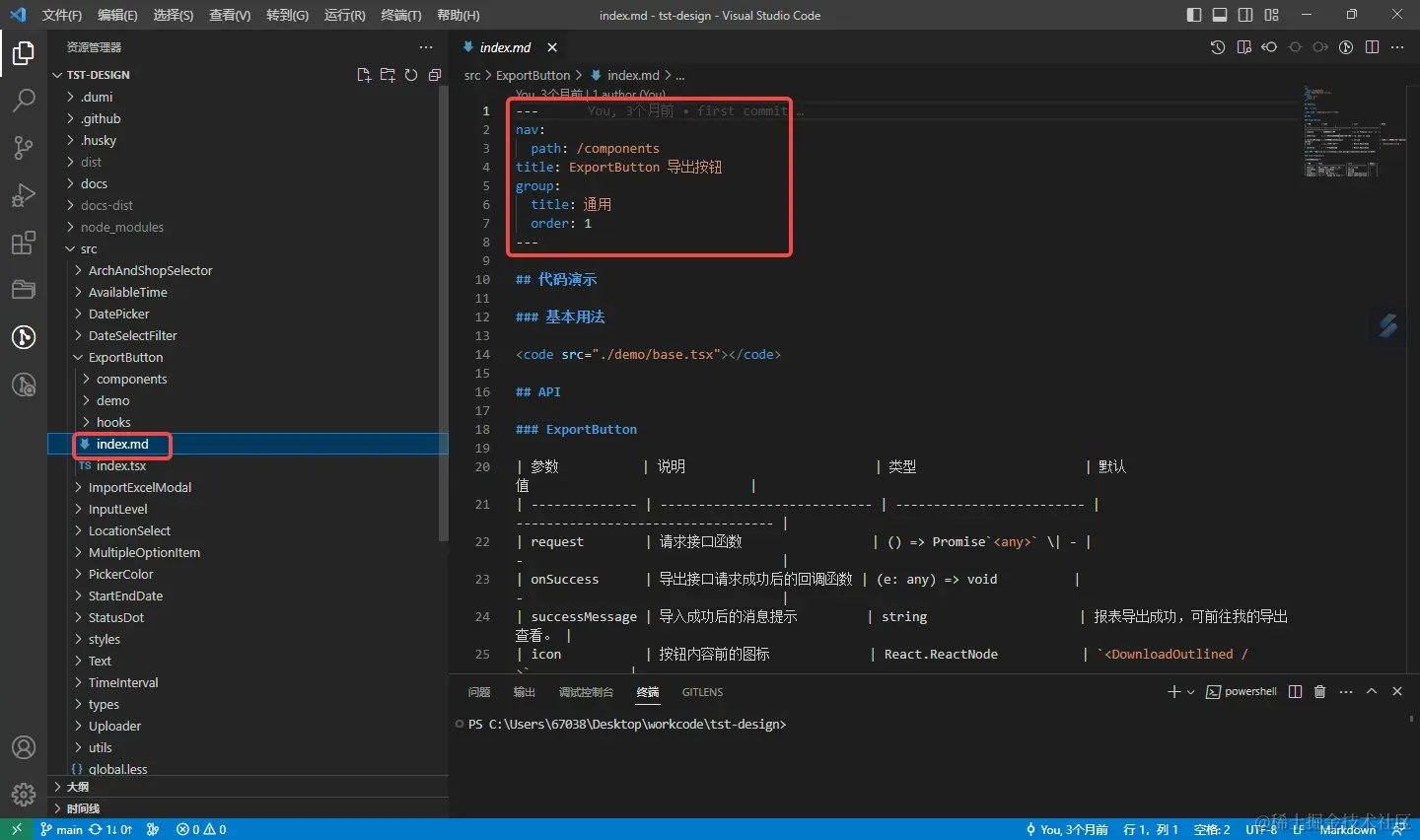Open the markdown preview to the side
This screenshot has height=840, width=1420.
1243,47
